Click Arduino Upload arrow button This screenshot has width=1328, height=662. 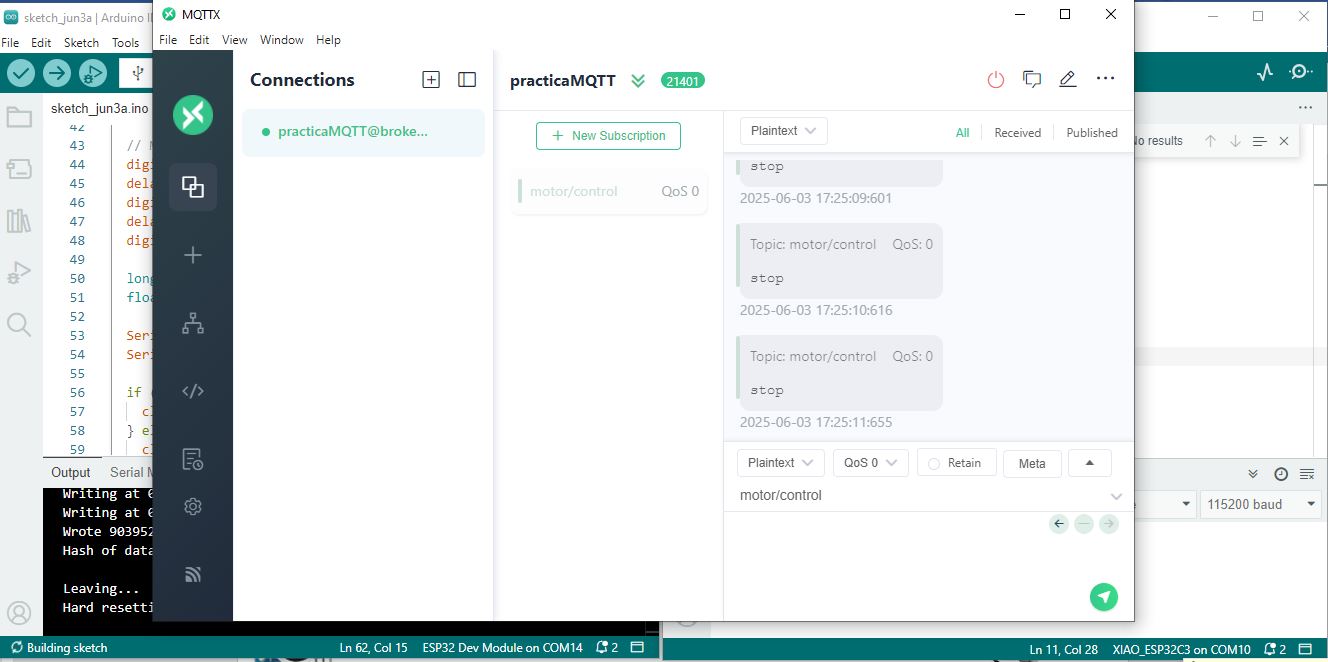57,73
